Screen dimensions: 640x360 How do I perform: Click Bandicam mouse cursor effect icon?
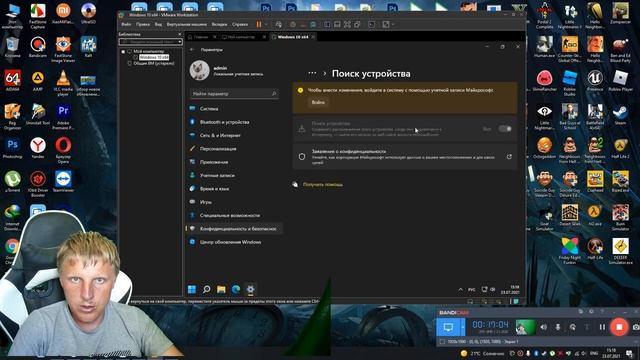pyautogui.click(x=573, y=327)
